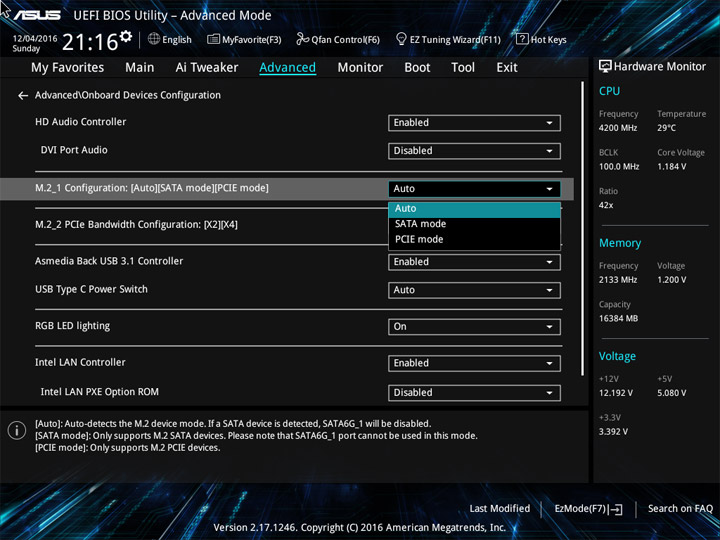The image size is (720, 540).
Task: Select the Intel LAN Controller label
Action: [x=80, y=362]
